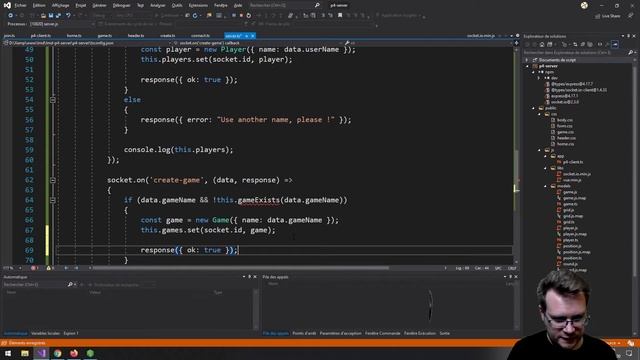Image resolution: width=640 pixels, height=360 pixels.
Task: Click the Solution Explorer search field
Action: point(576,52)
